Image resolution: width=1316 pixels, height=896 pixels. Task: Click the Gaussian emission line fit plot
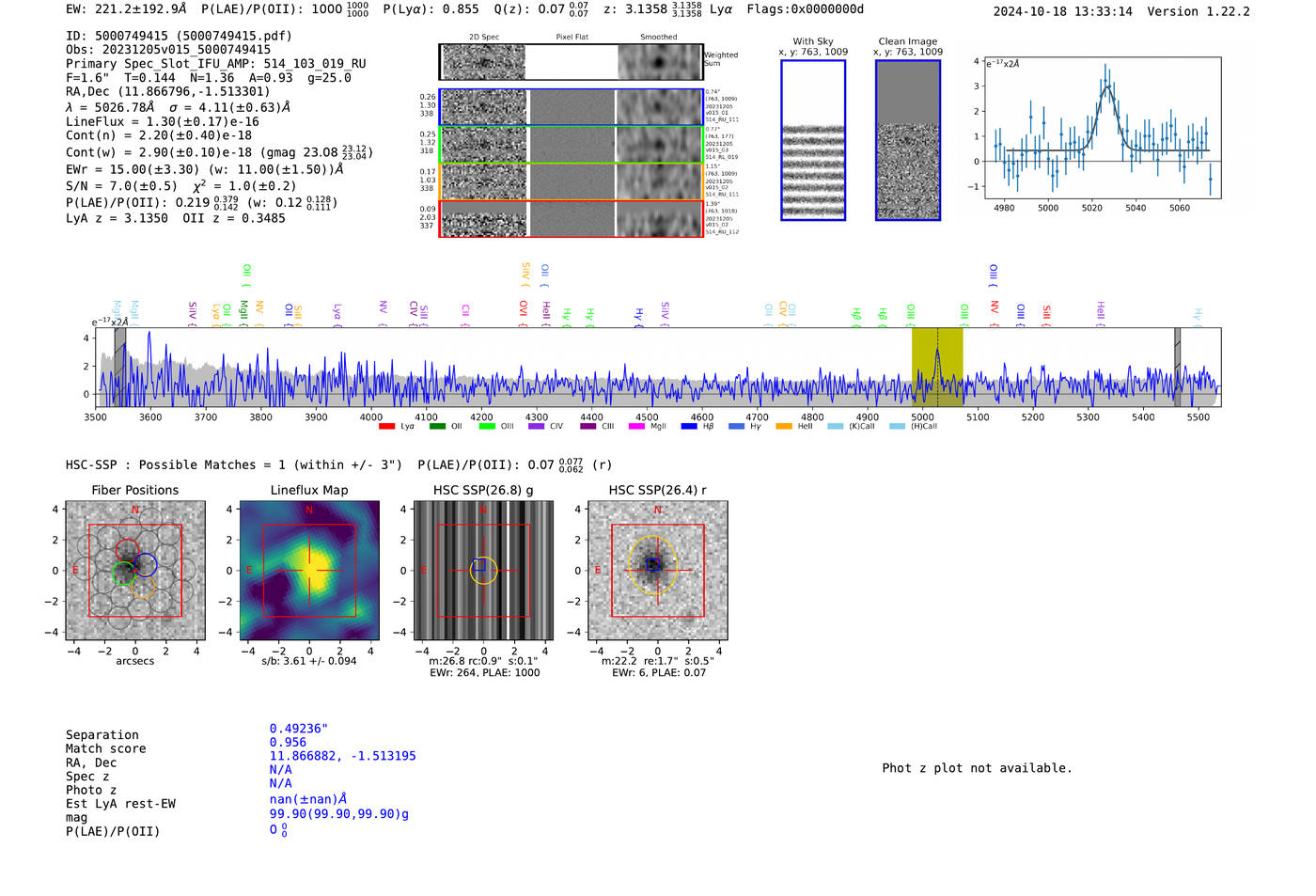(x=1104, y=127)
